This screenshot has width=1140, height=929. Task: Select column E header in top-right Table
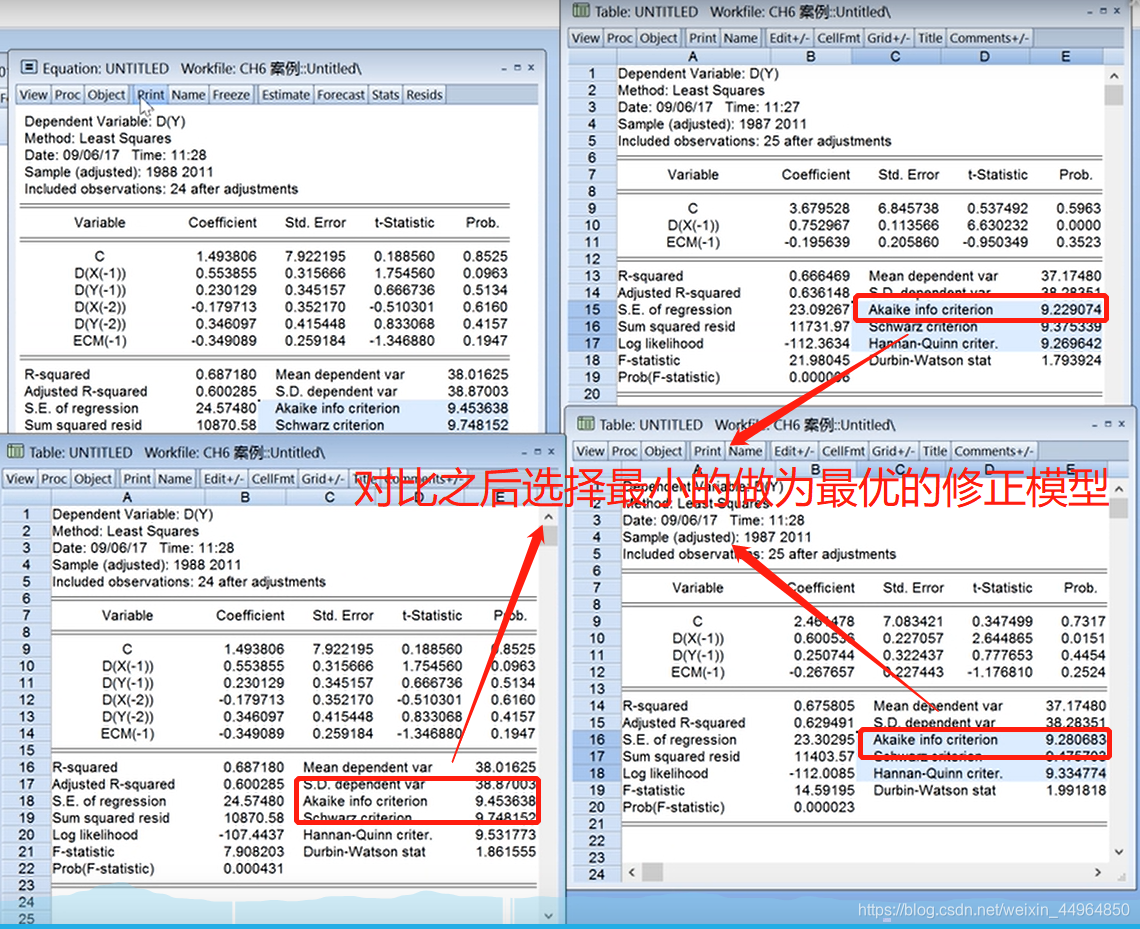[1065, 57]
